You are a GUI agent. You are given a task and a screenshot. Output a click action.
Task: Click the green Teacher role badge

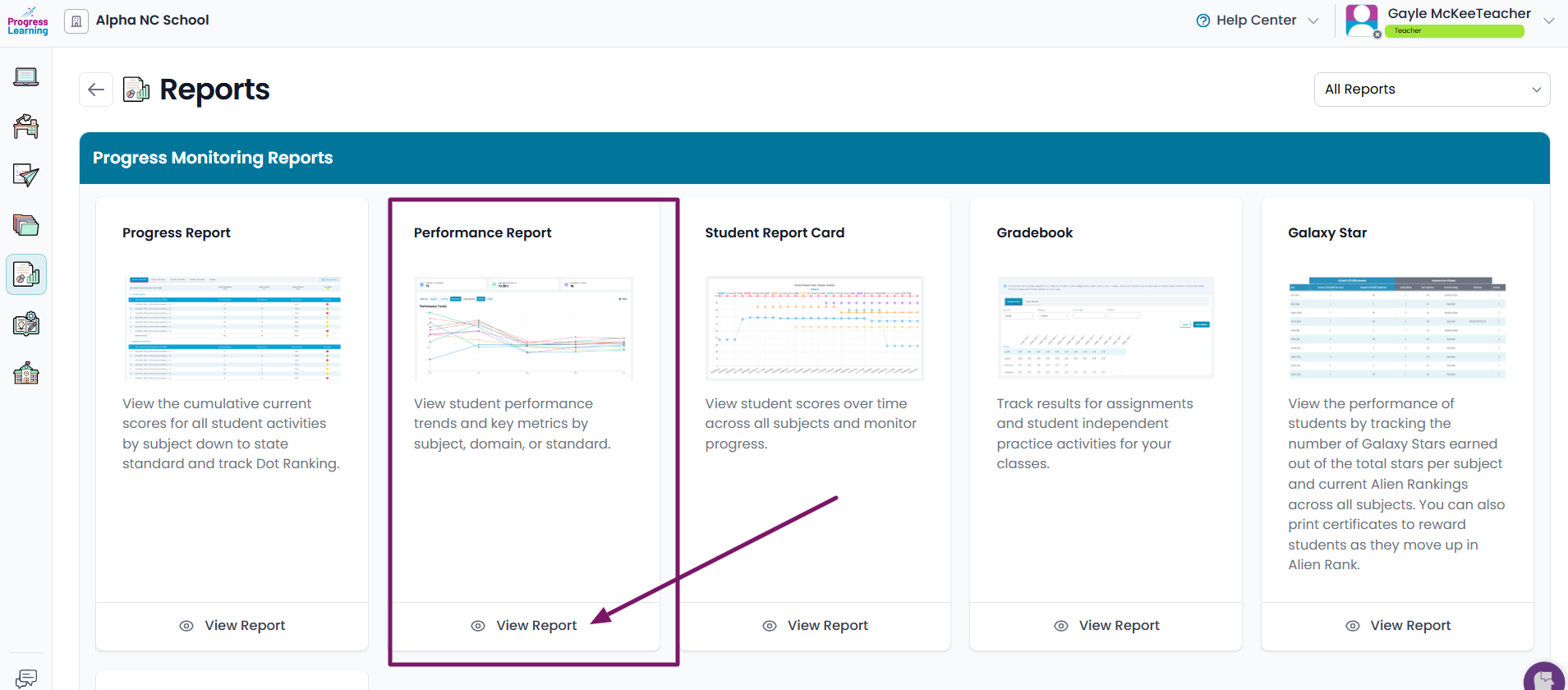[1455, 31]
